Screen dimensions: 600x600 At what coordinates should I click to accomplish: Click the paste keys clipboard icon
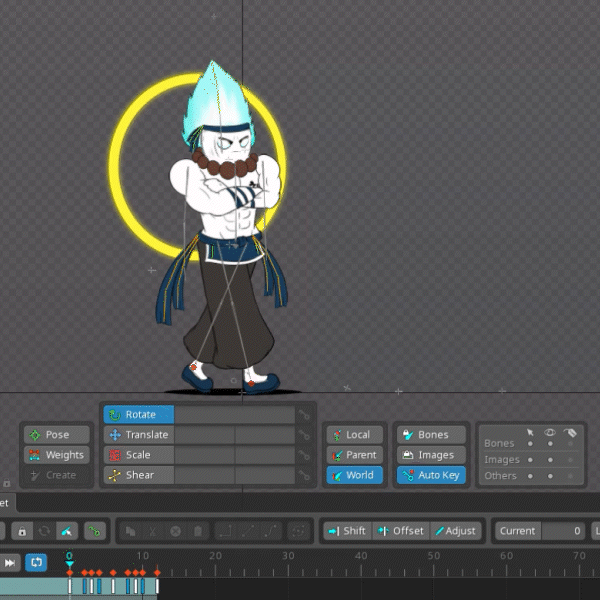(x=198, y=531)
